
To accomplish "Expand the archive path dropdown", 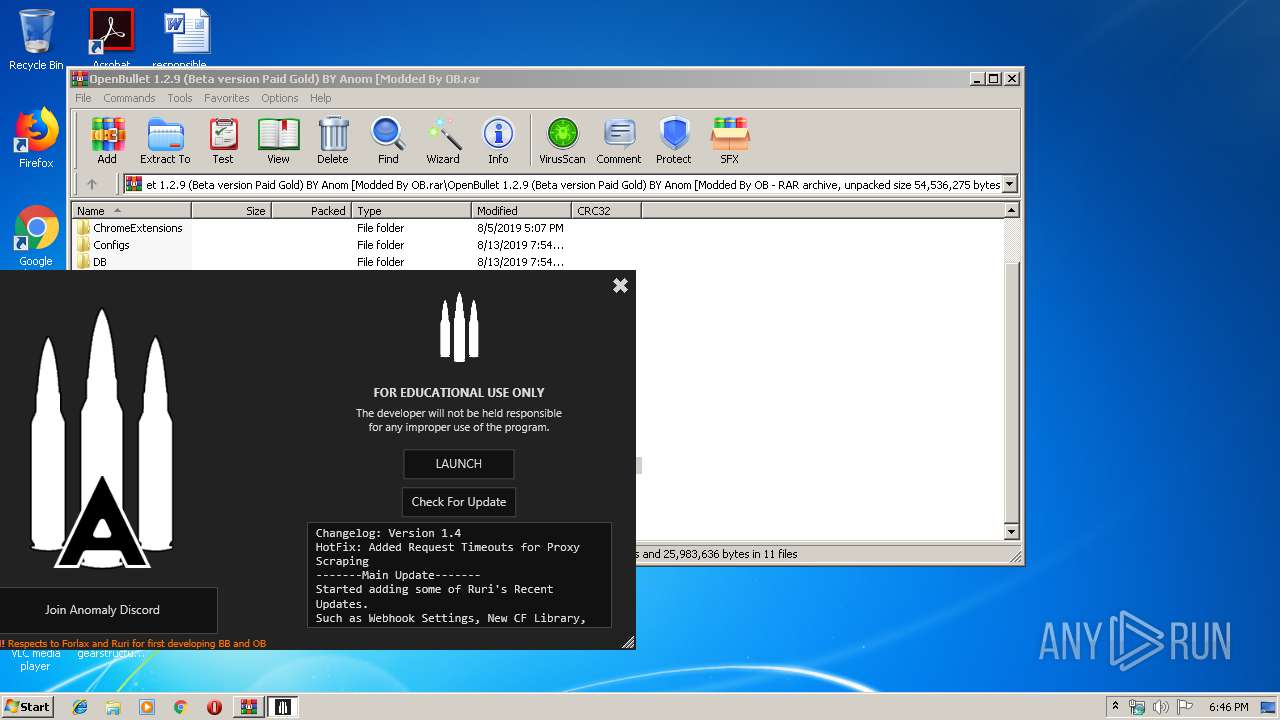I will (1009, 184).
